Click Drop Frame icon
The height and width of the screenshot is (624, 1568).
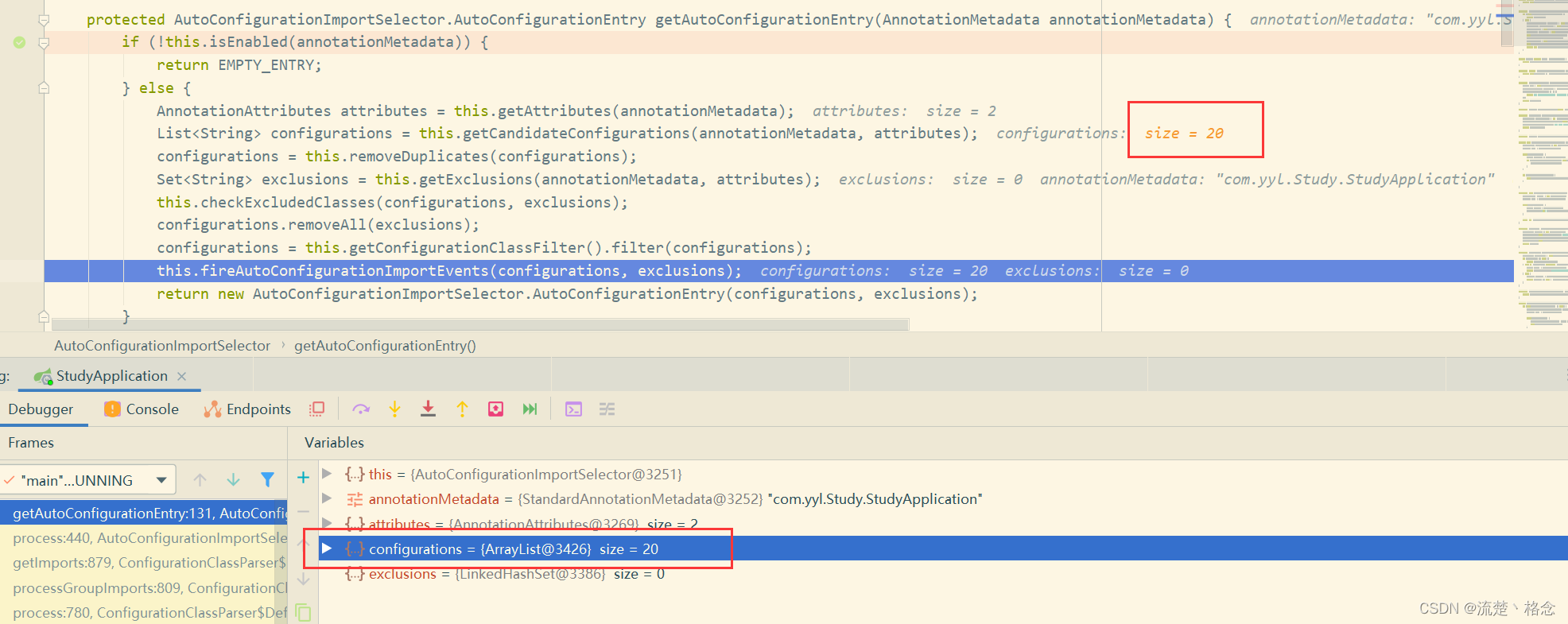coord(495,409)
